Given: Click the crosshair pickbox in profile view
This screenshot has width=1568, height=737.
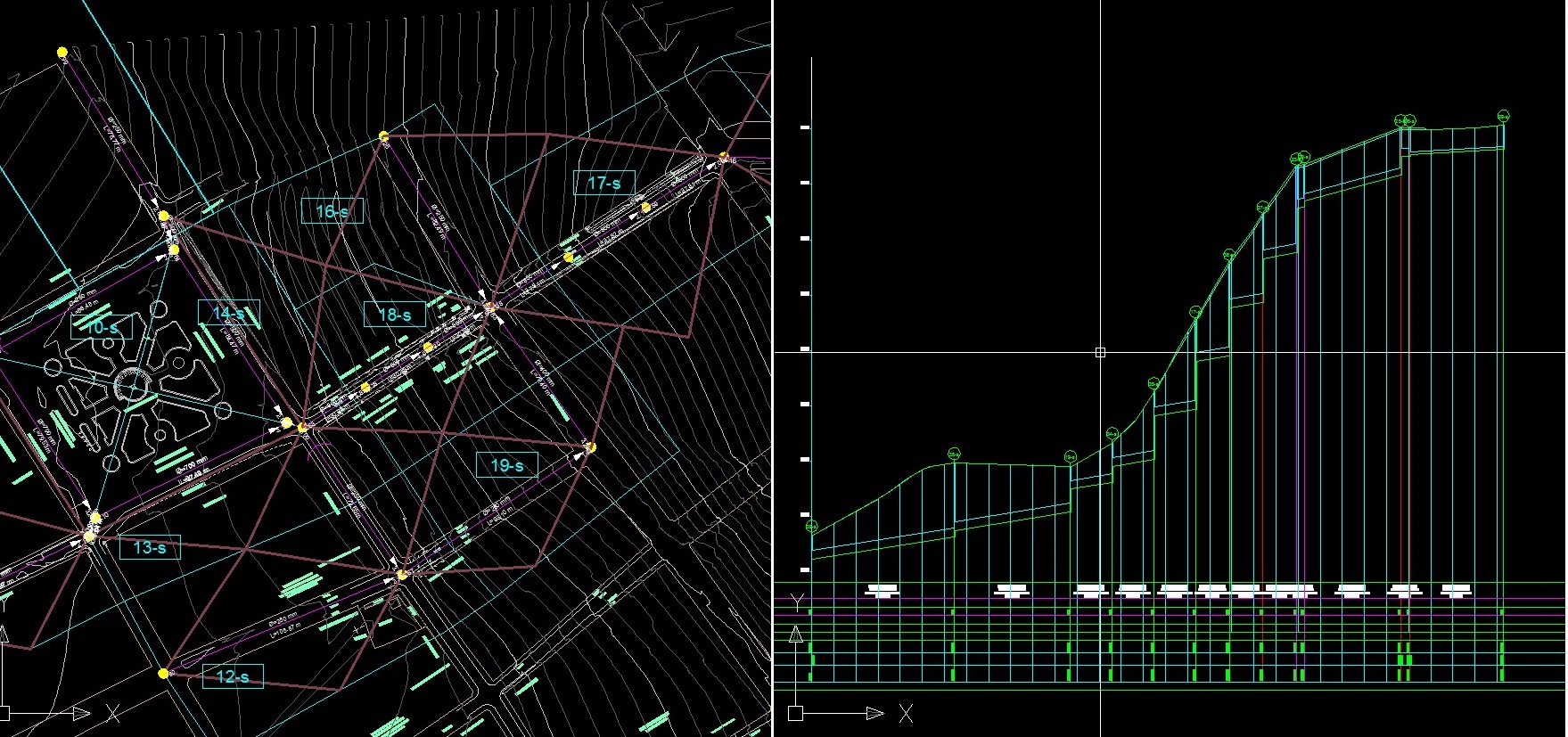Looking at the screenshot, I should pos(1100,353).
